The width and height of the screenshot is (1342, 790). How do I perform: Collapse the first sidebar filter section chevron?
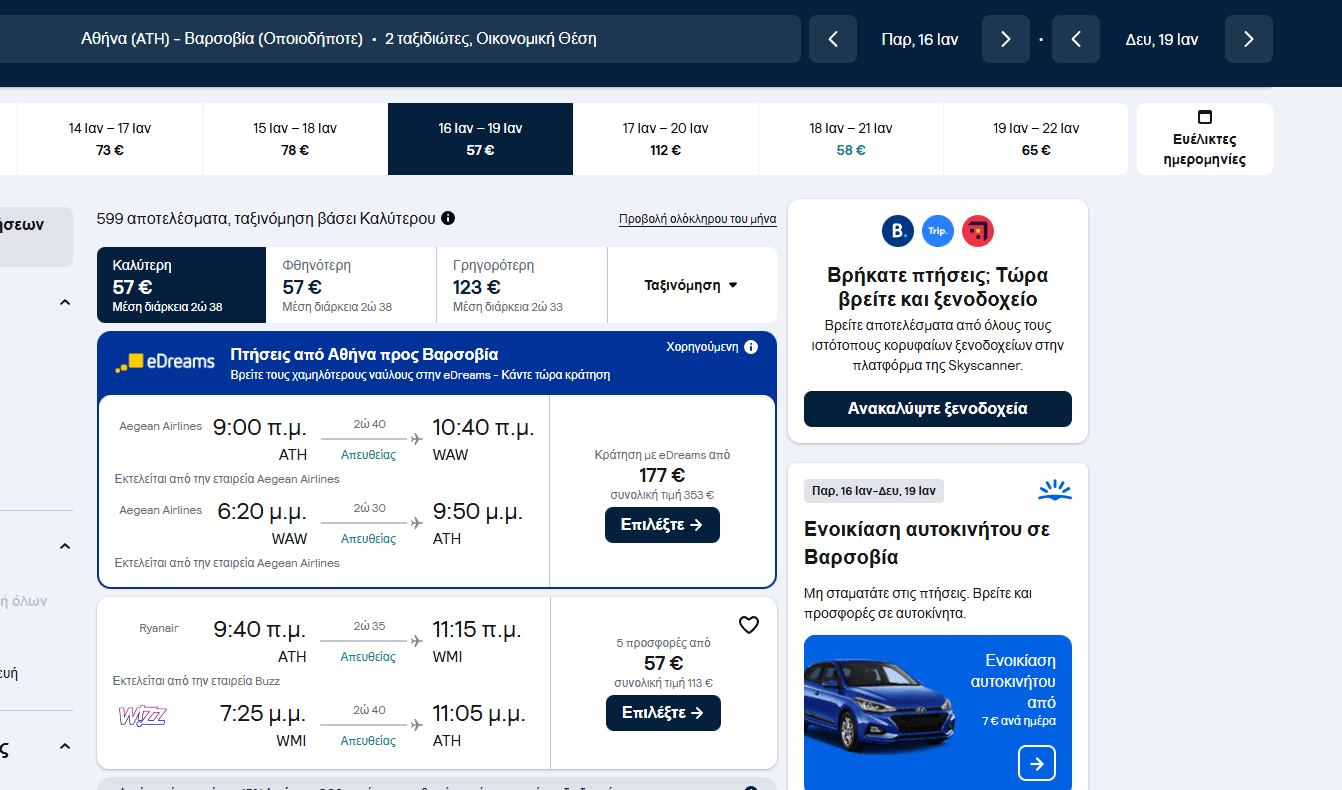(x=65, y=302)
